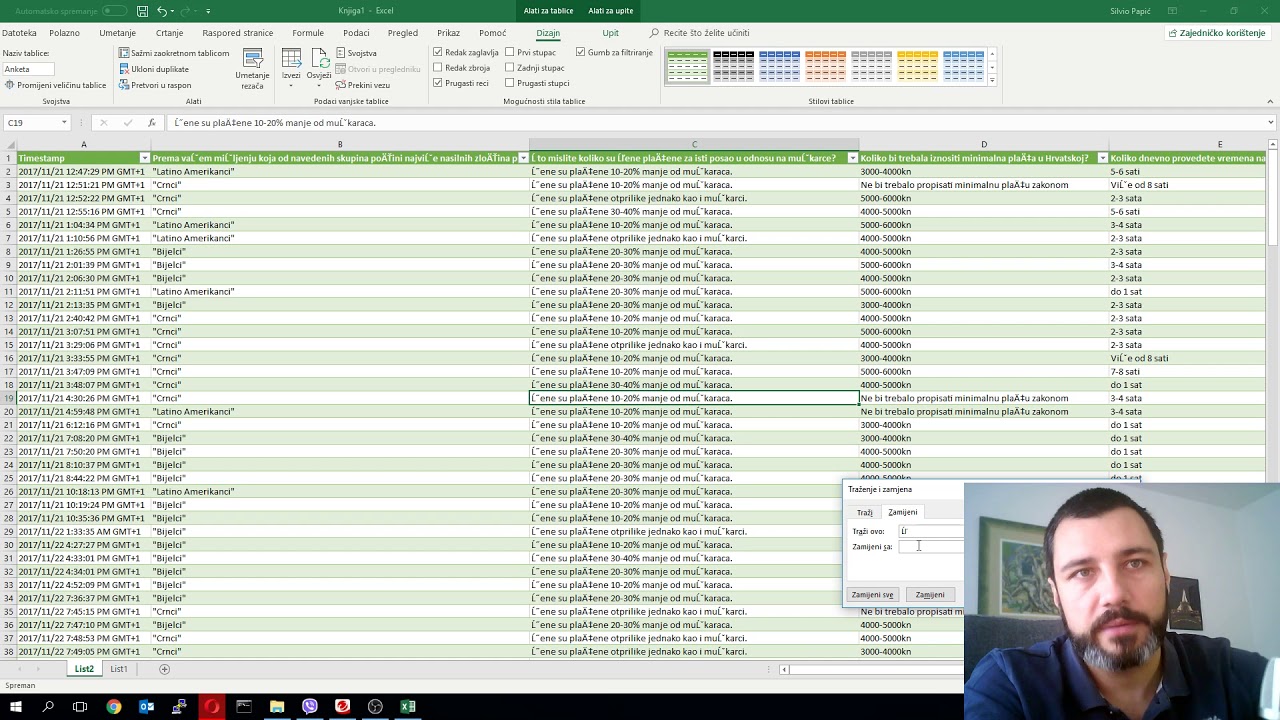Viewport: 1280px width, 720px height.
Task: Open Umetanje rezača slicer insert tool
Action: tap(252, 68)
